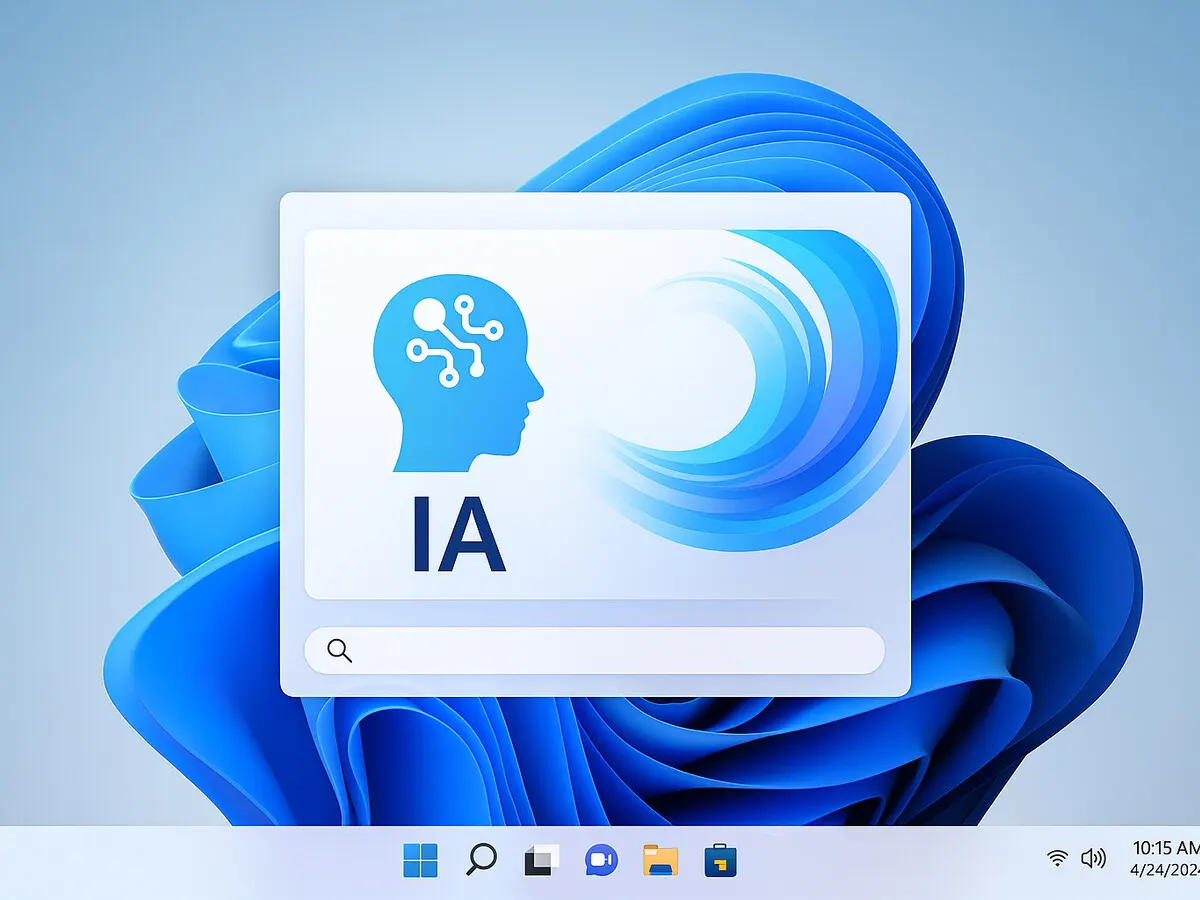The width and height of the screenshot is (1200, 900).
Task: Click the Wi-Fi network icon
Action: coord(1057,858)
